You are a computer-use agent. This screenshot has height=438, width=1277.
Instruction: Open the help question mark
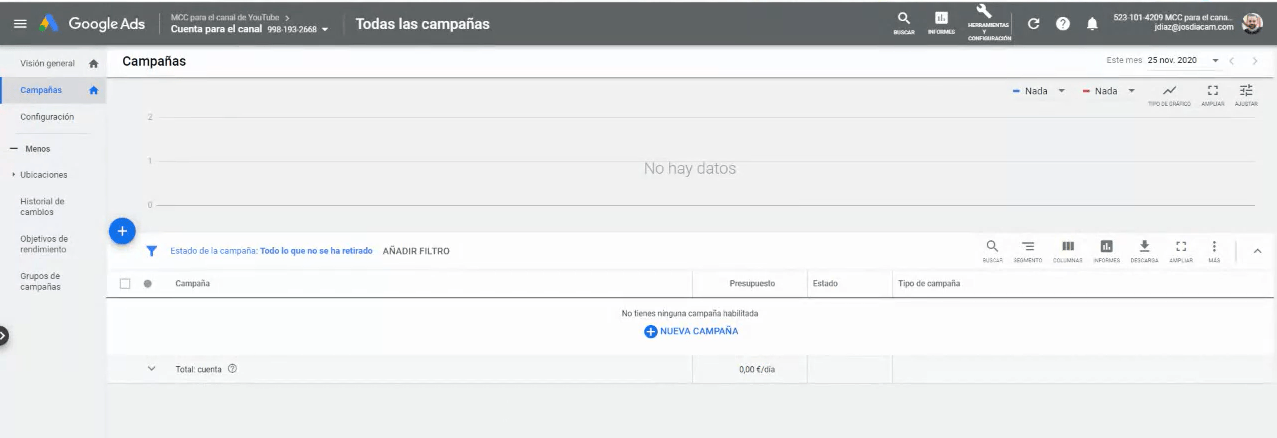click(1063, 23)
